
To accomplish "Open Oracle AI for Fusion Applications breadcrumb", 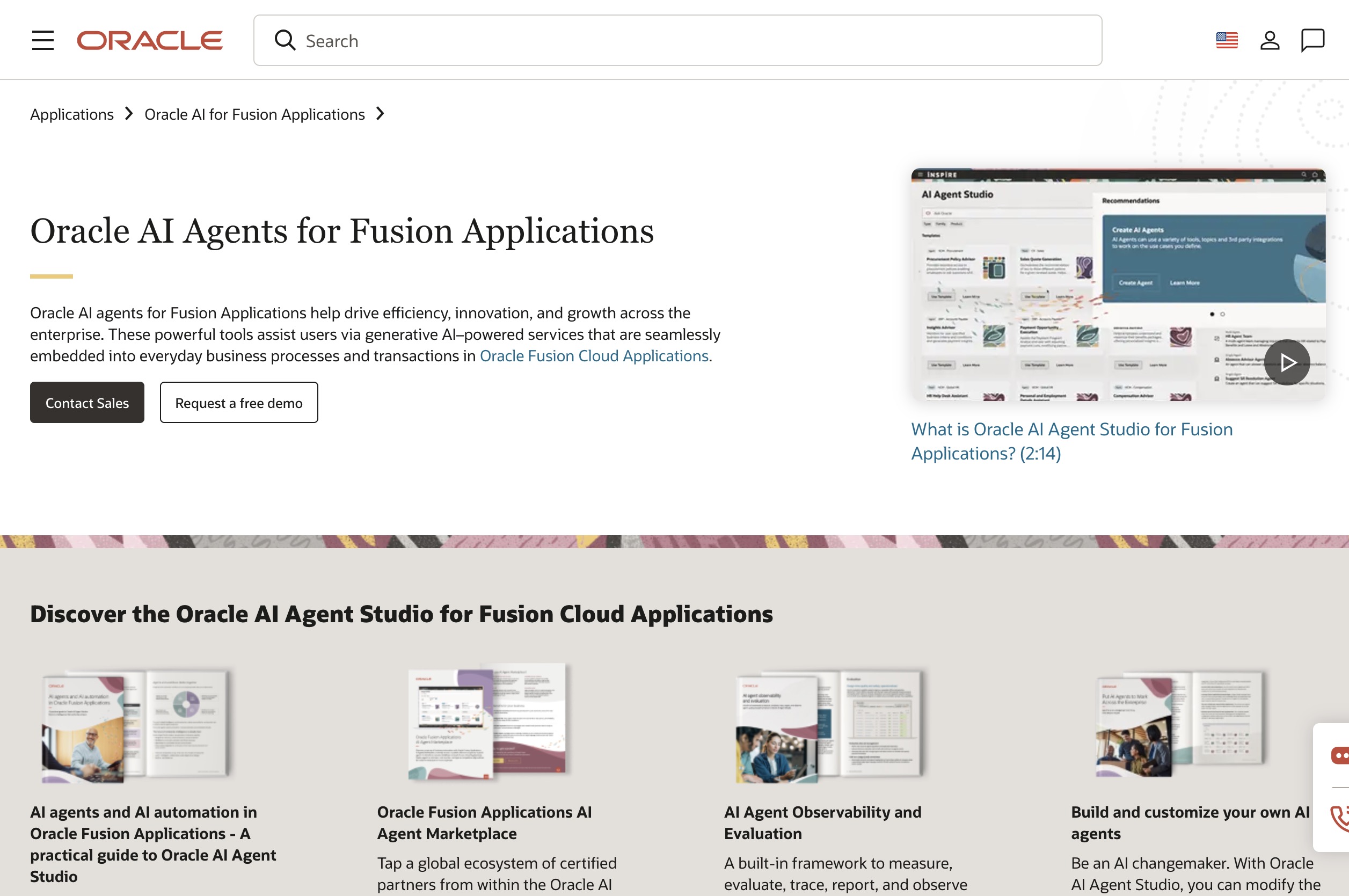I will click(x=254, y=114).
